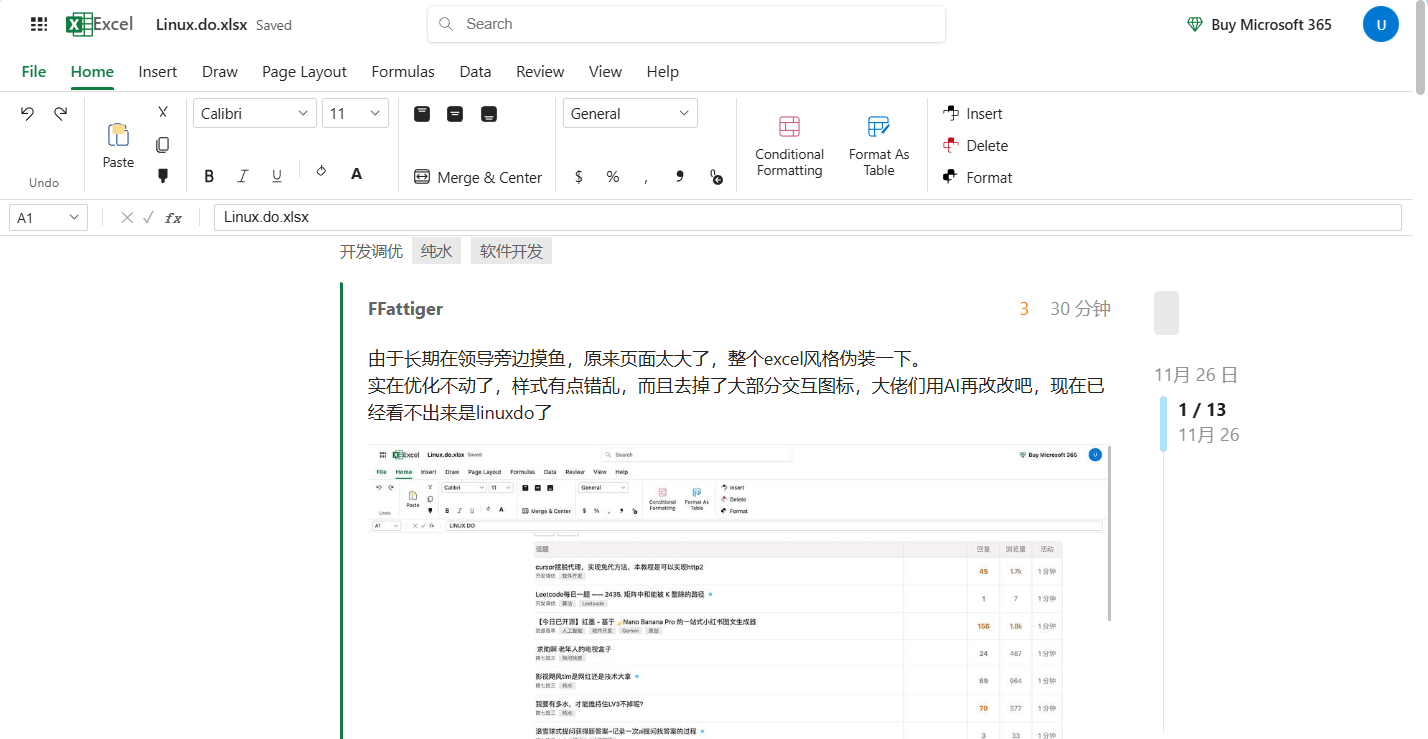Expand the General number format dropdown
This screenshot has height=739, width=1428.
(x=630, y=113)
